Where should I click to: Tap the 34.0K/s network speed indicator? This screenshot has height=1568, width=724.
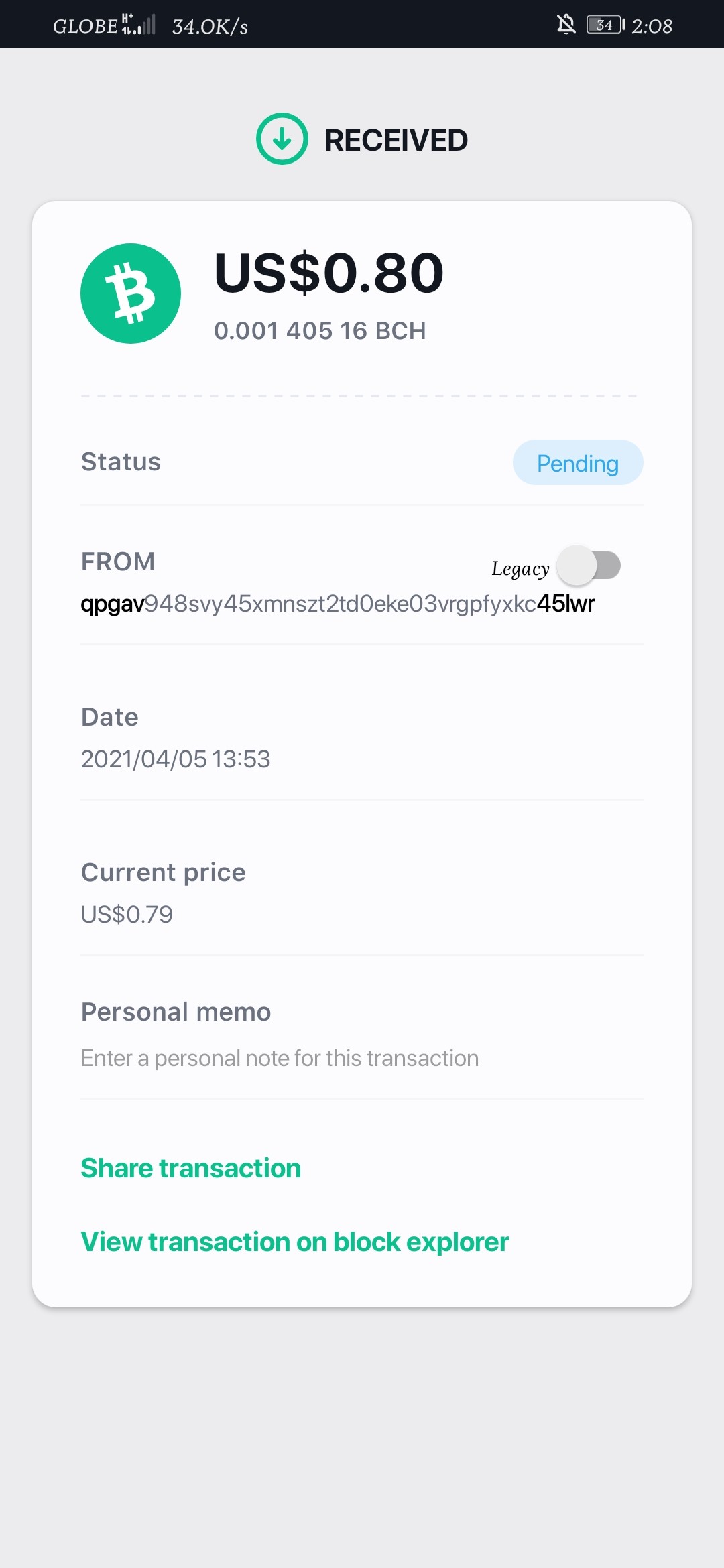pos(210,26)
